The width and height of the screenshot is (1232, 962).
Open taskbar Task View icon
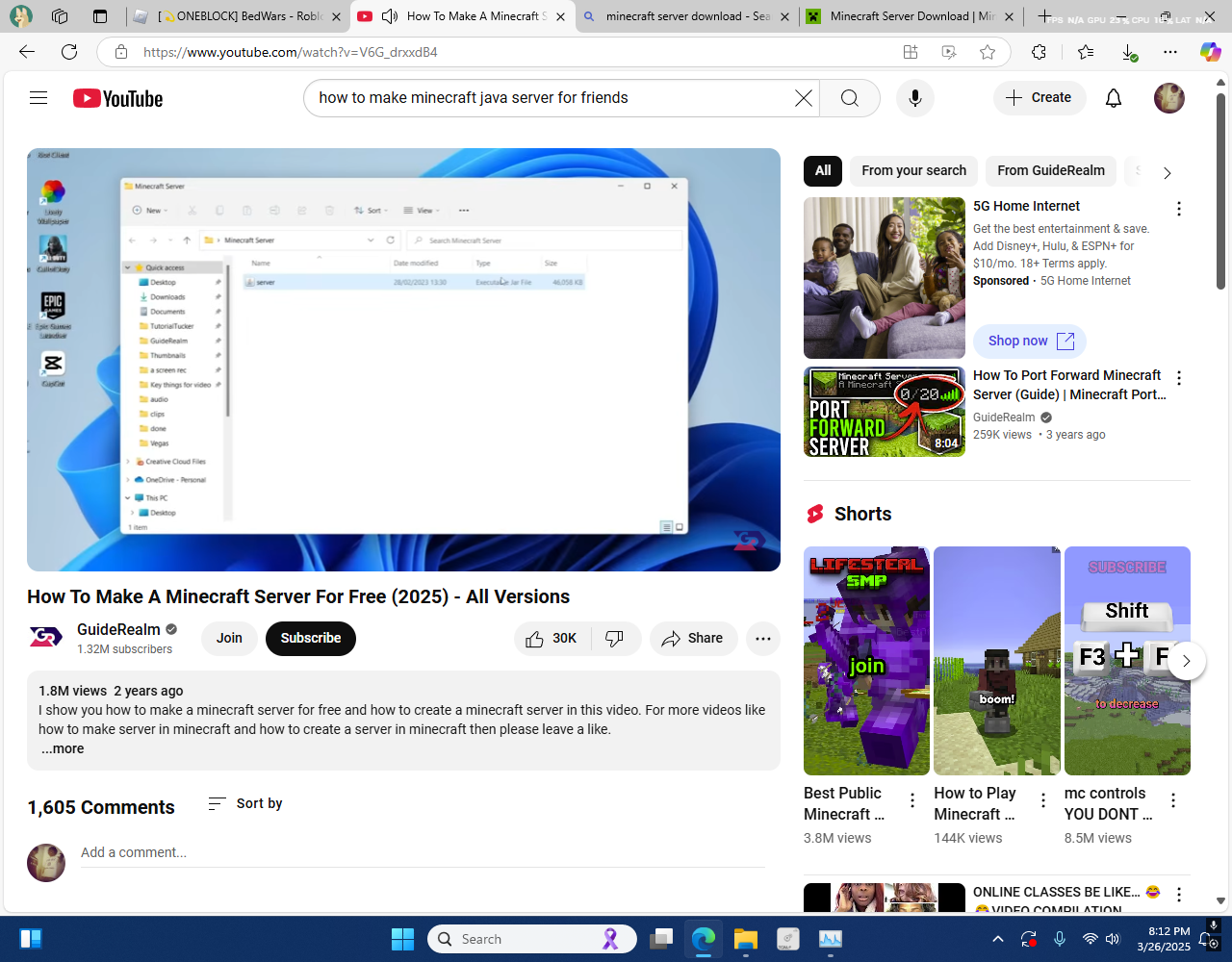[x=661, y=939]
